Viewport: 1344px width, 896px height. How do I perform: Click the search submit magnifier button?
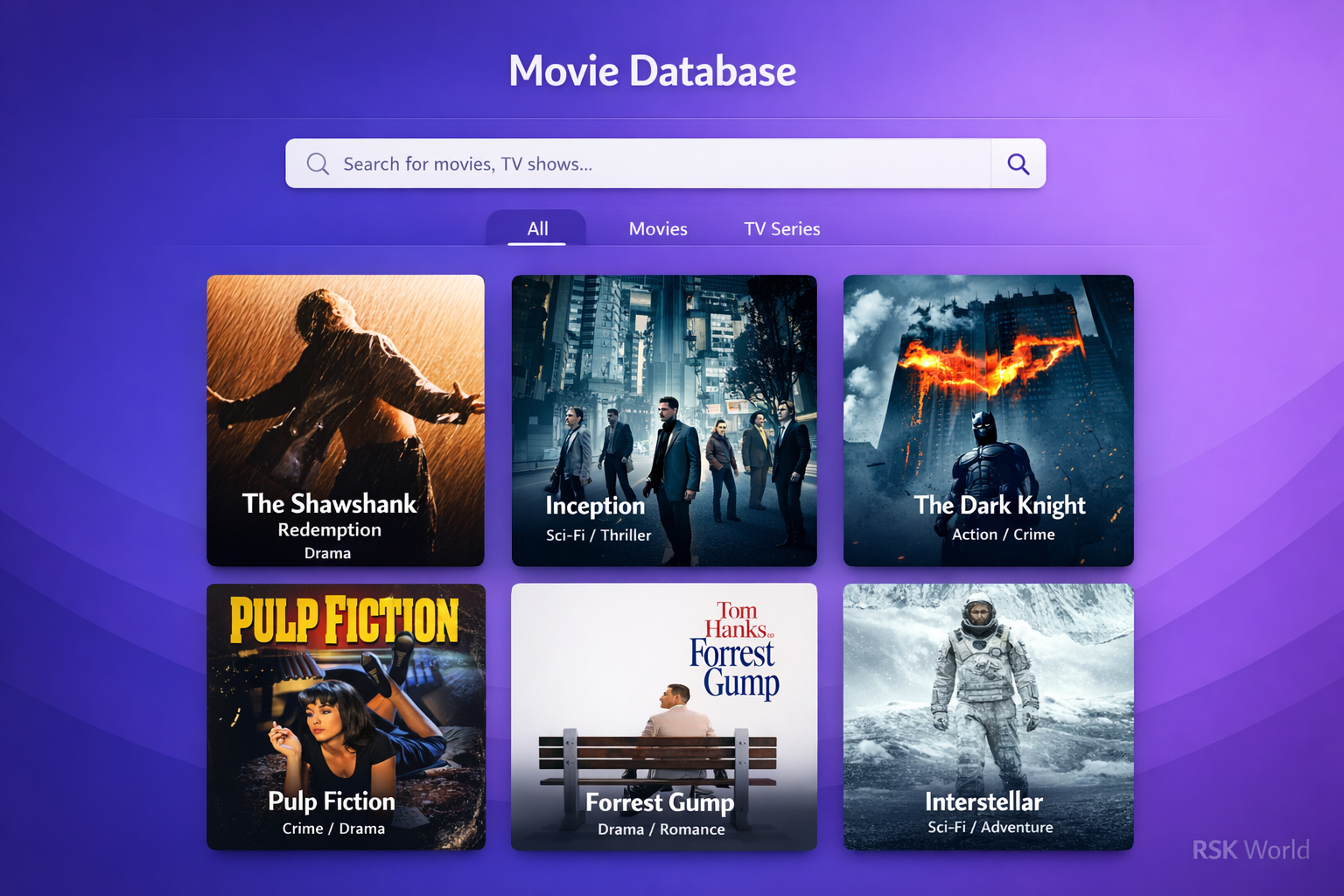coord(1018,164)
